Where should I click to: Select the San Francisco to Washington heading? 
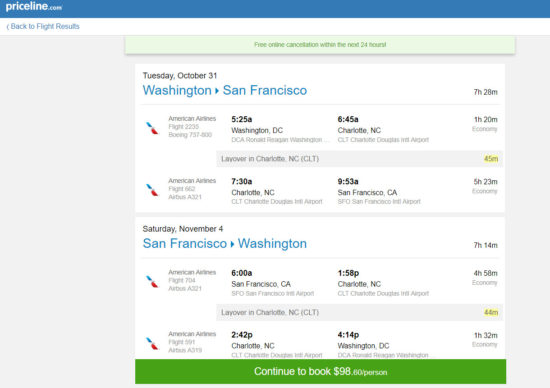point(224,243)
